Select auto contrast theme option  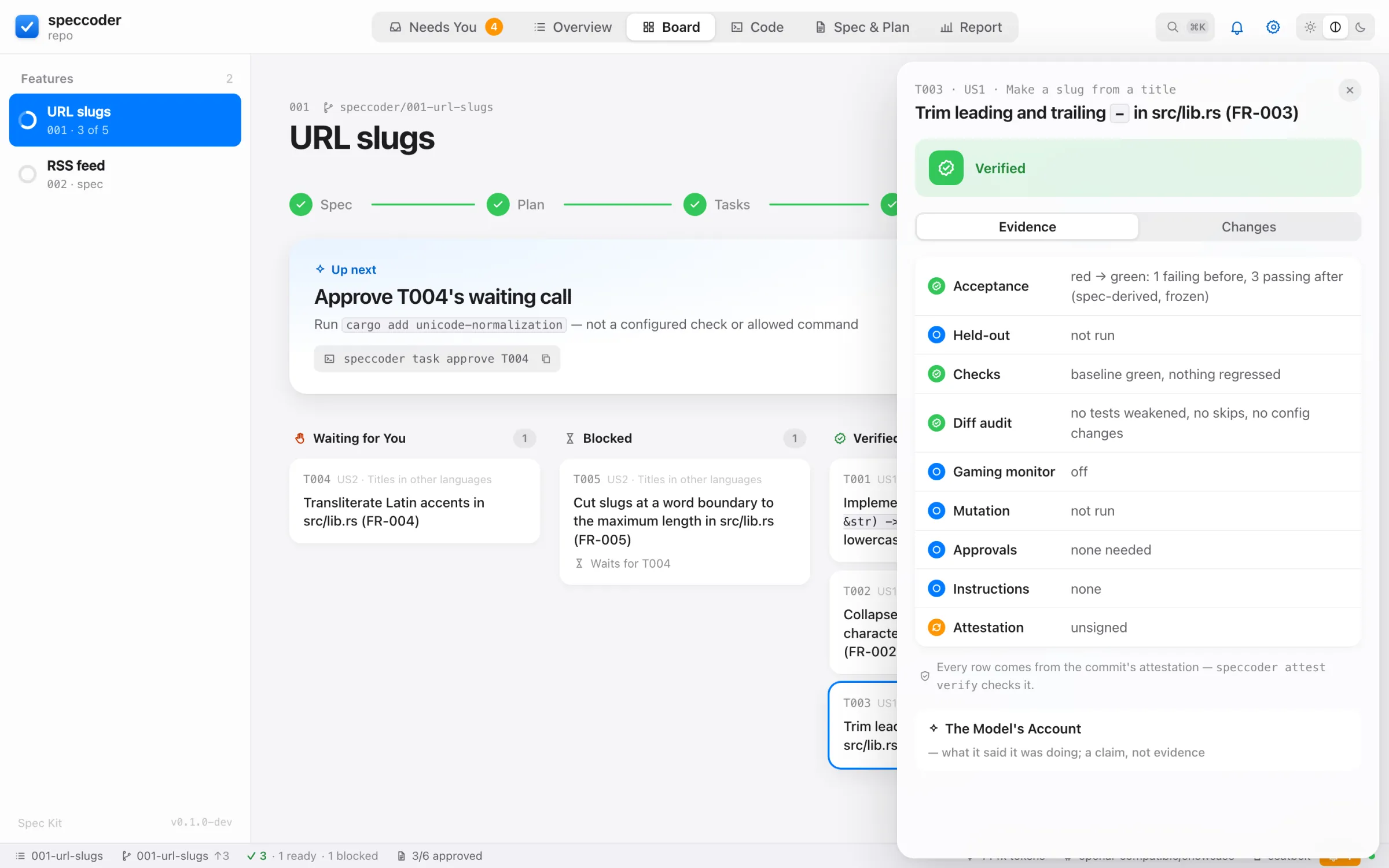point(1336,27)
